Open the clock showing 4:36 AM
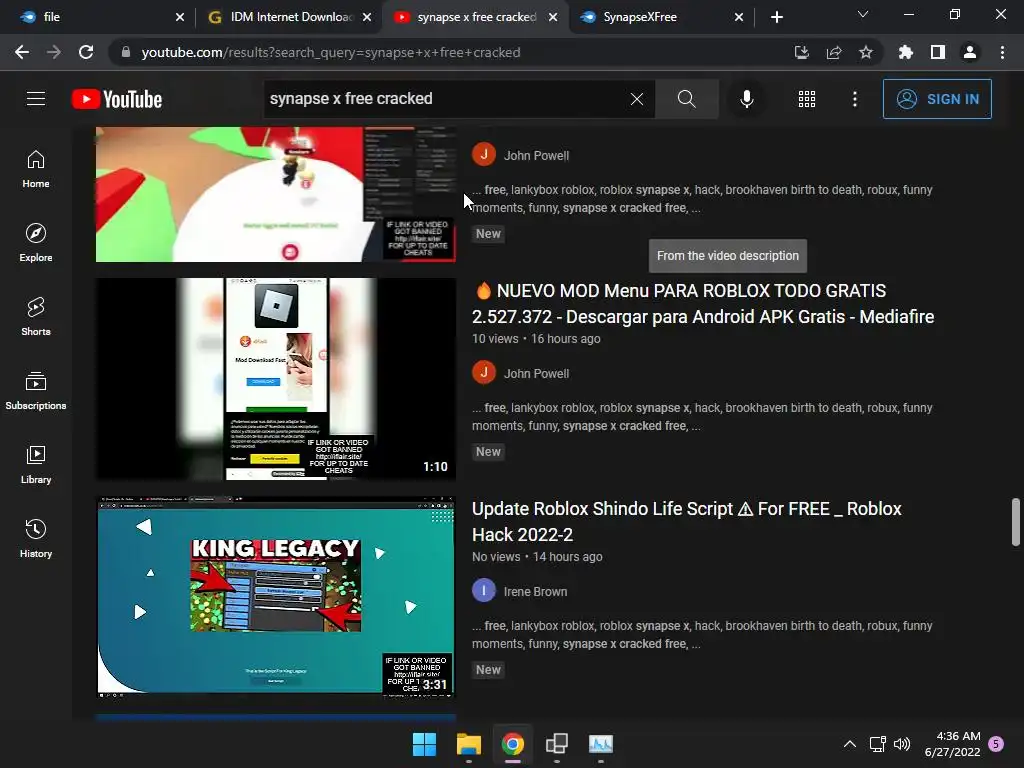The height and width of the screenshot is (768, 1024). (952, 744)
